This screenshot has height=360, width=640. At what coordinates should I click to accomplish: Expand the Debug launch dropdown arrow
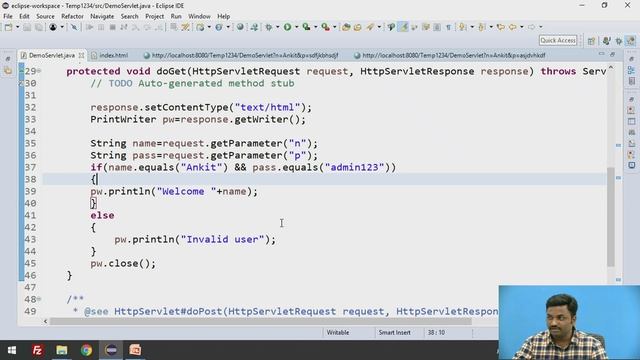click(277, 27)
